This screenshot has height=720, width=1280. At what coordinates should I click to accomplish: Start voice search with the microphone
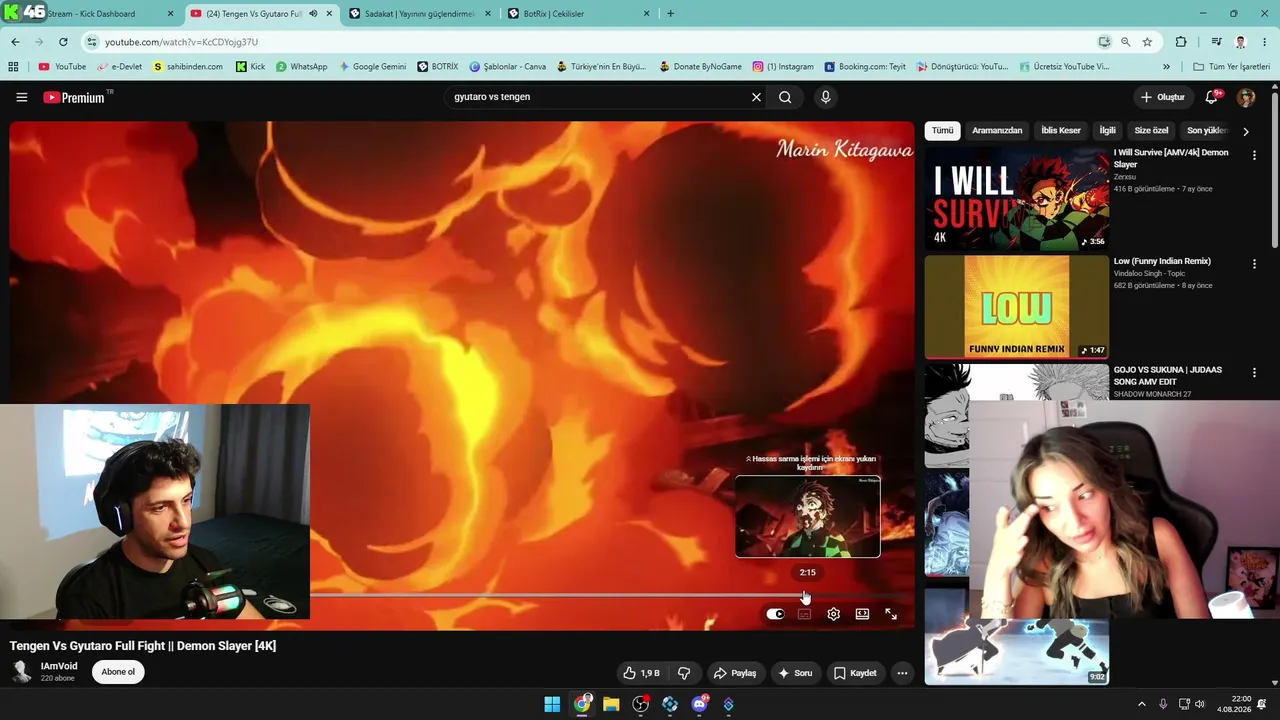pyautogui.click(x=825, y=97)
